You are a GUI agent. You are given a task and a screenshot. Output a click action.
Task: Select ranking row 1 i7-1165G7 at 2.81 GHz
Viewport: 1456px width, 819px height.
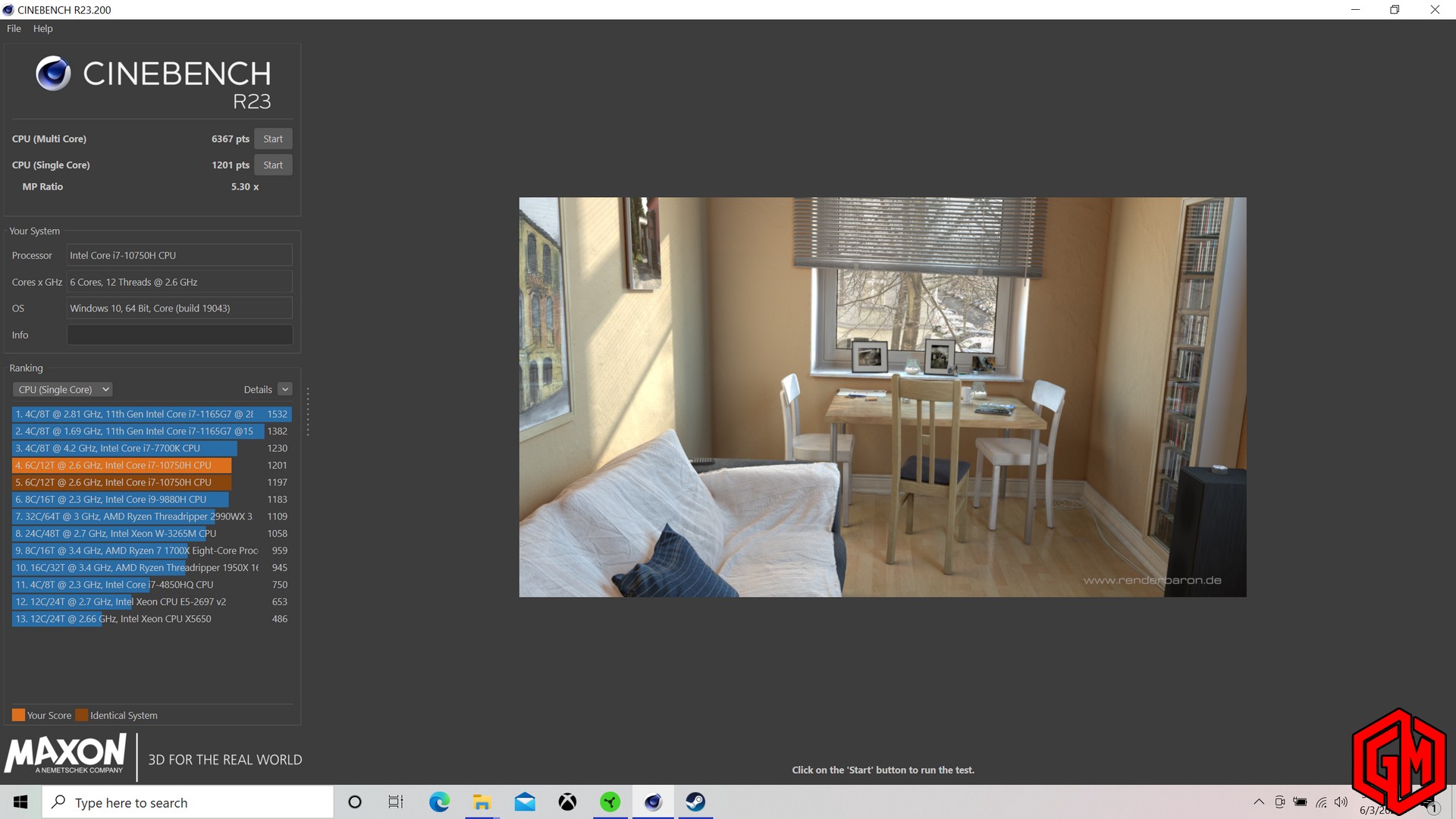[152, 414]
